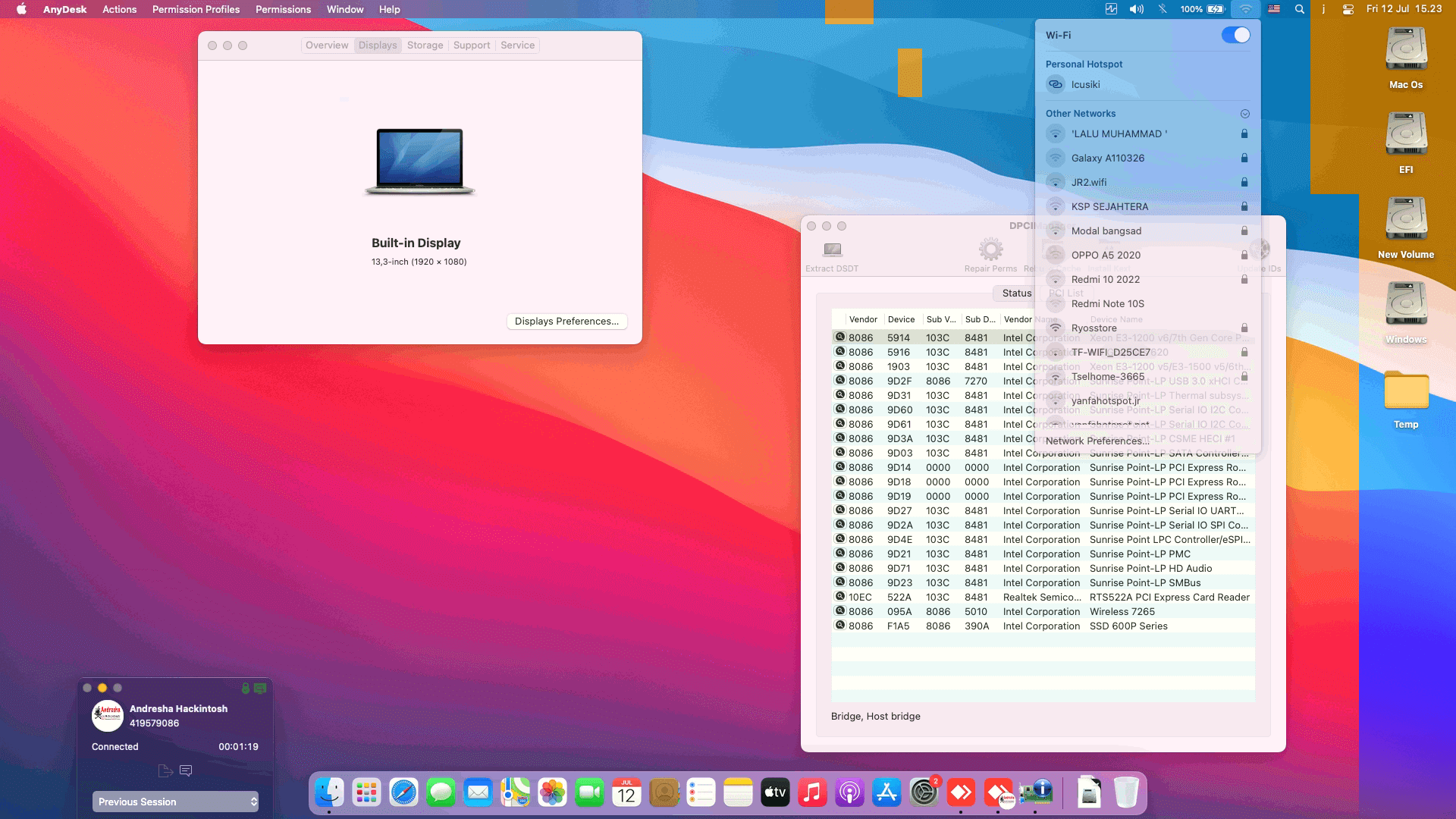Open Launchpad in the Dock
The height and width of the screenshot is (819, 1456).
(366, 792)
